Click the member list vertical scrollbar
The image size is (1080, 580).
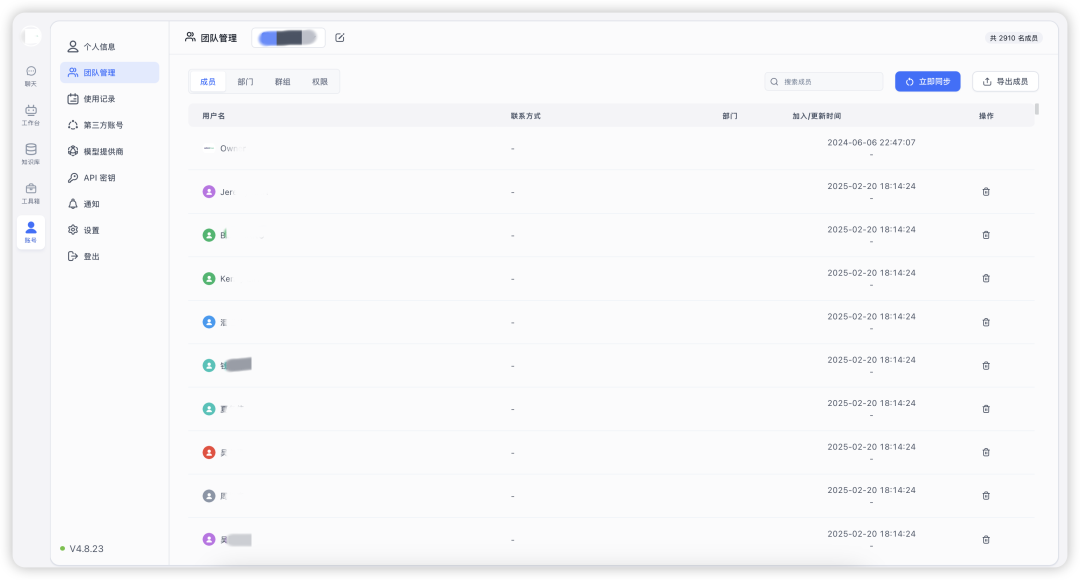point(1037,109)
